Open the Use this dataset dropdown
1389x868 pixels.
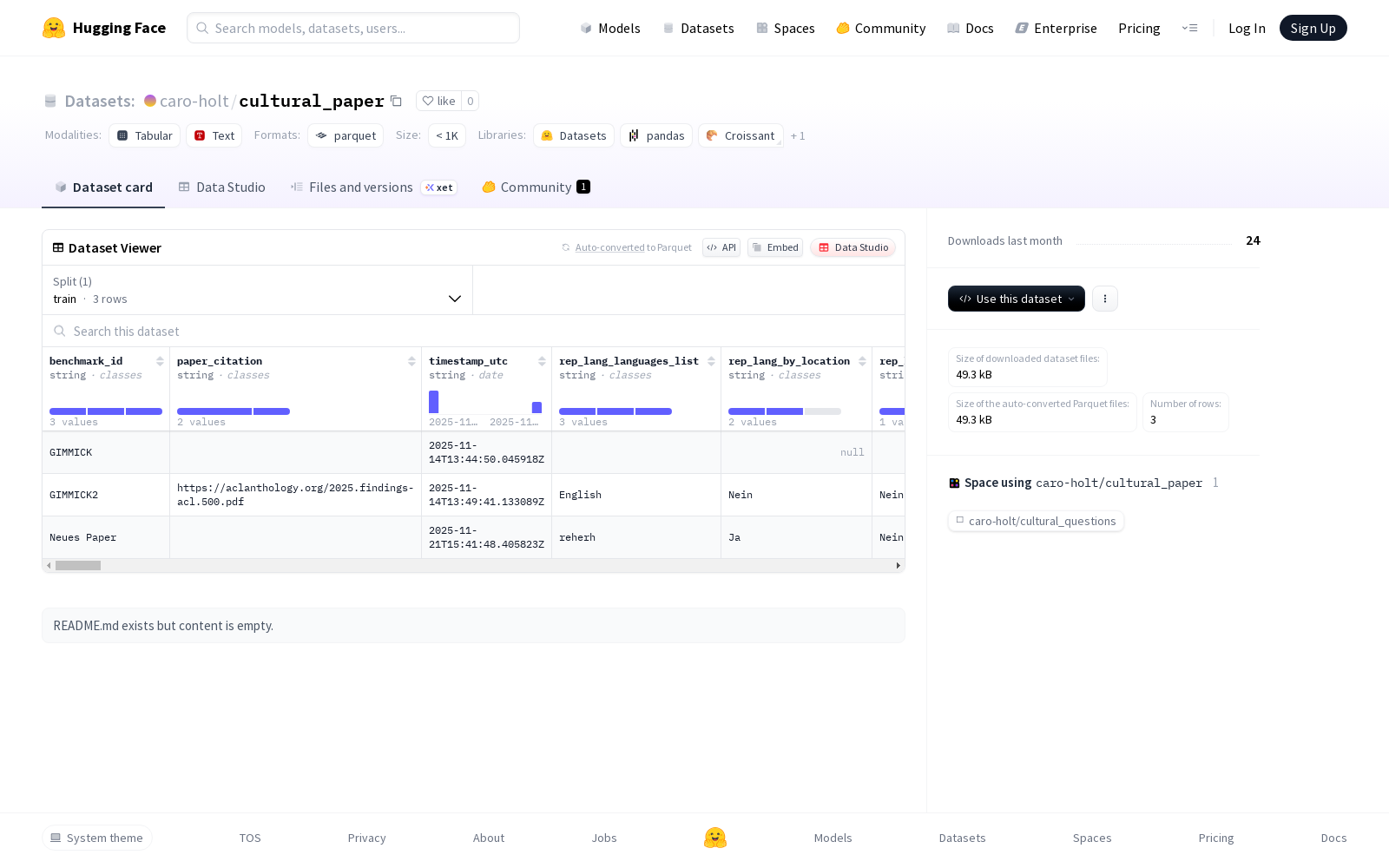pyautogui.click(x=1017, y=299)
